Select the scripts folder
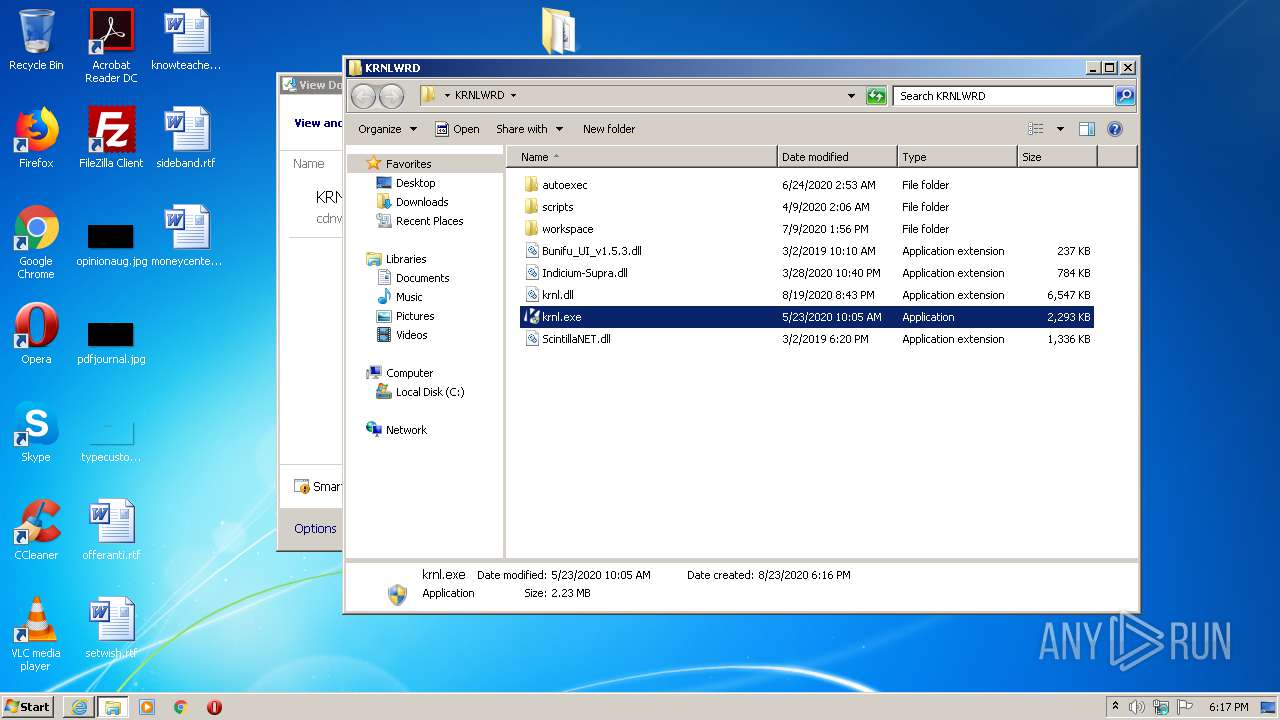 click(806, 207)
